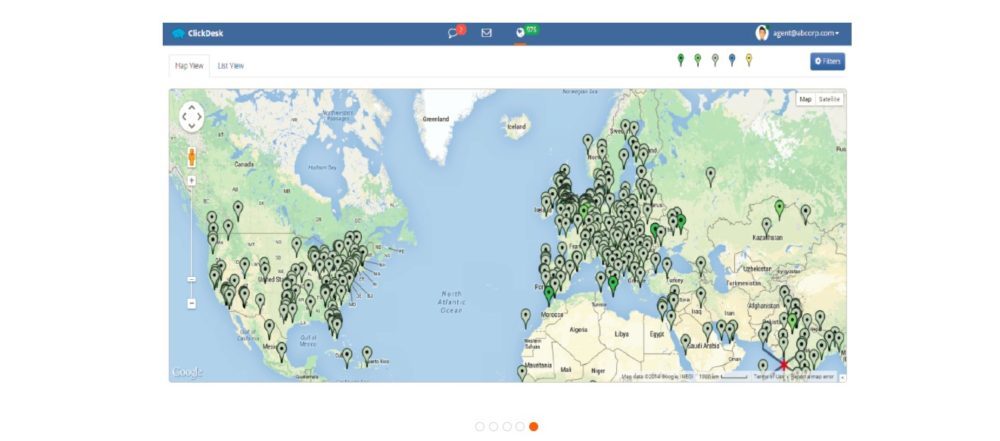
Task: Open the chat notifications icon
Action: point(454,33)
